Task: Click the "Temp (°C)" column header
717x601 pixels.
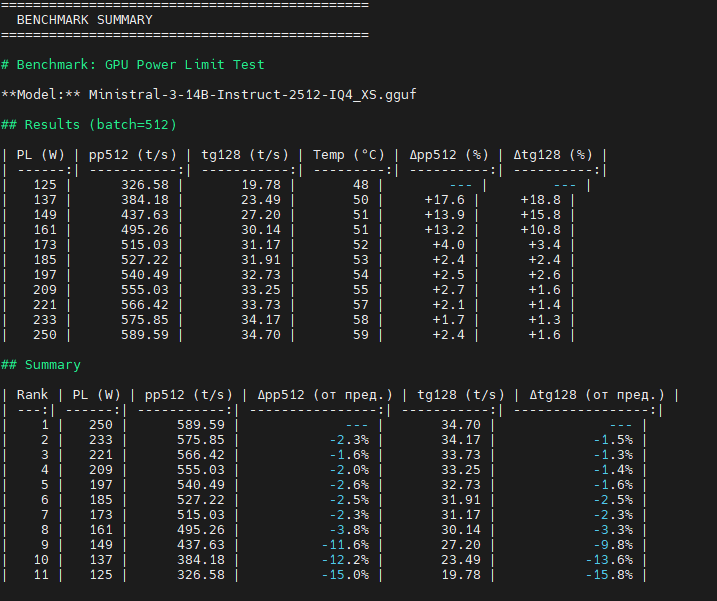Action: coord(349,155)
